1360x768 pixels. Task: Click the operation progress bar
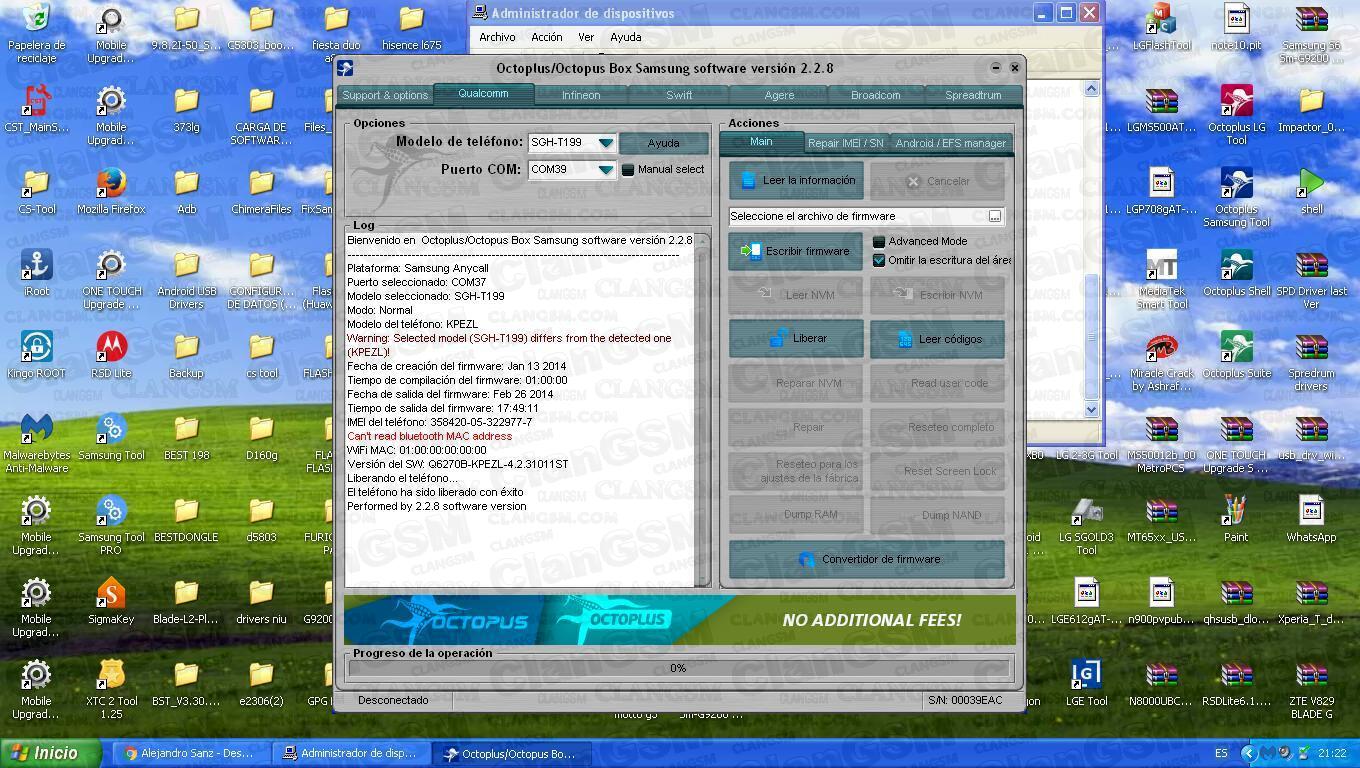point(678,668)
